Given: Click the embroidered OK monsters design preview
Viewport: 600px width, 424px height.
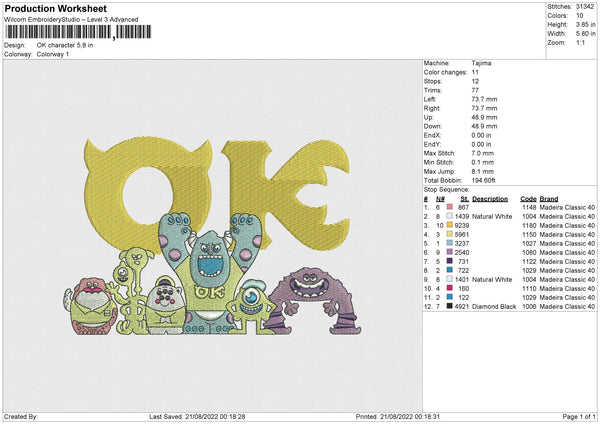Looking at the screenshot, I should (x=213, y=236).
